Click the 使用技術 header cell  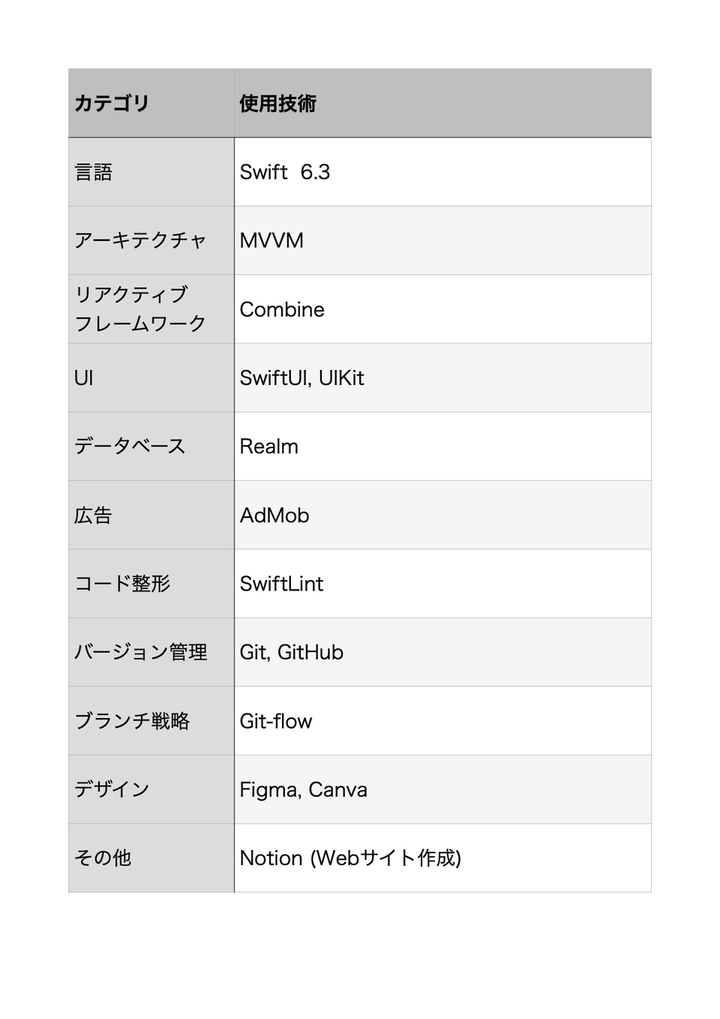(x=442, y=103)
